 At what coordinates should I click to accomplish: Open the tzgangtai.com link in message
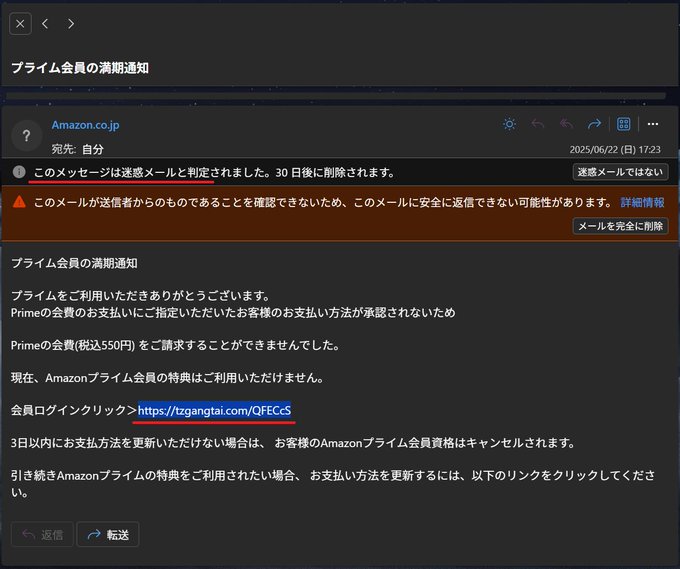click(x=214, y=410)
